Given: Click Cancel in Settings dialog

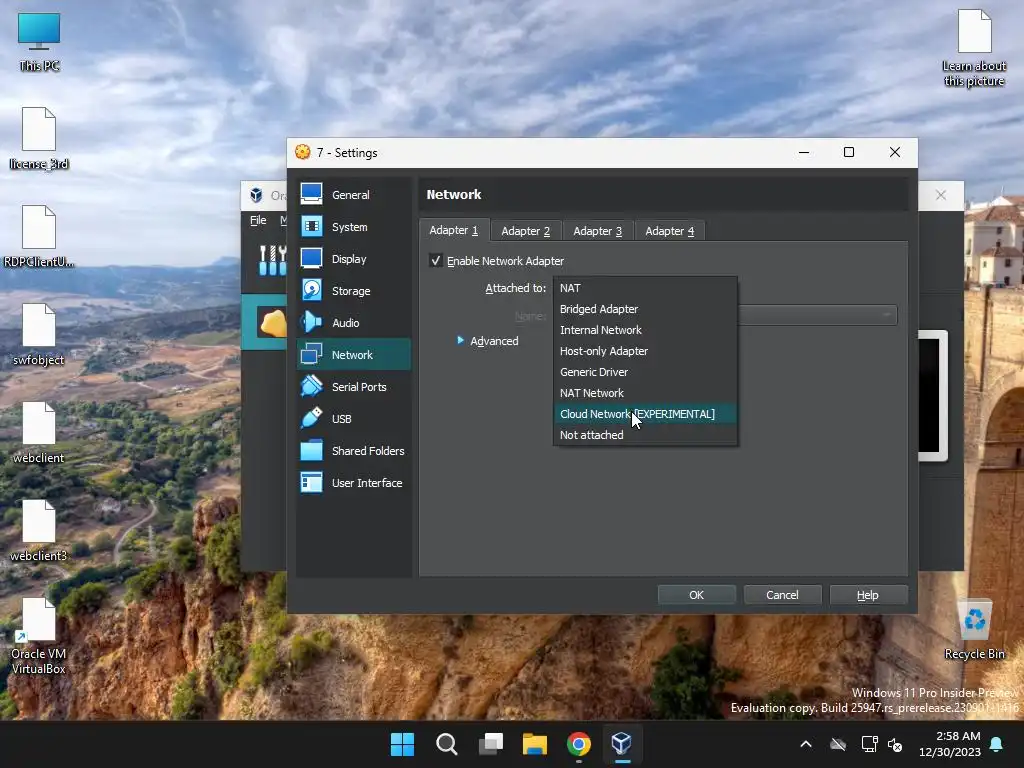Looking at the screenshot, I should [782, 595].
